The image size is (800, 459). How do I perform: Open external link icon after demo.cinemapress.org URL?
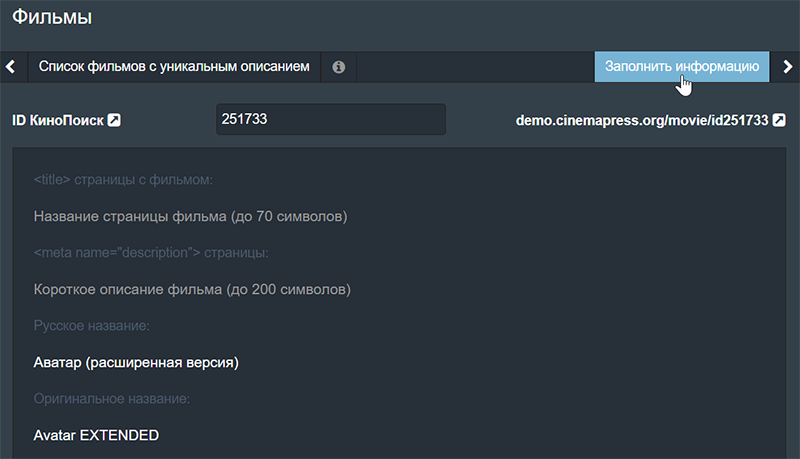[x=779, y=120]
